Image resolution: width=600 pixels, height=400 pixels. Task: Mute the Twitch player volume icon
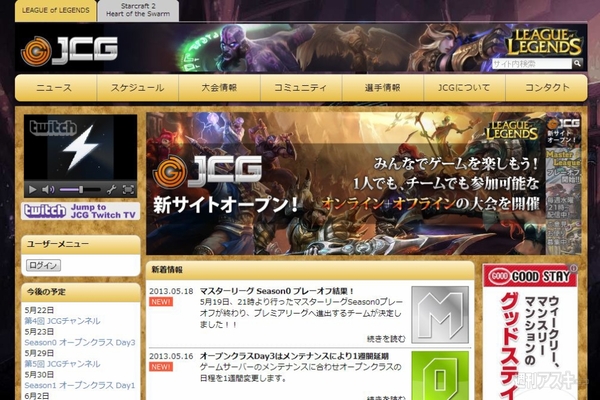(48, 189)
